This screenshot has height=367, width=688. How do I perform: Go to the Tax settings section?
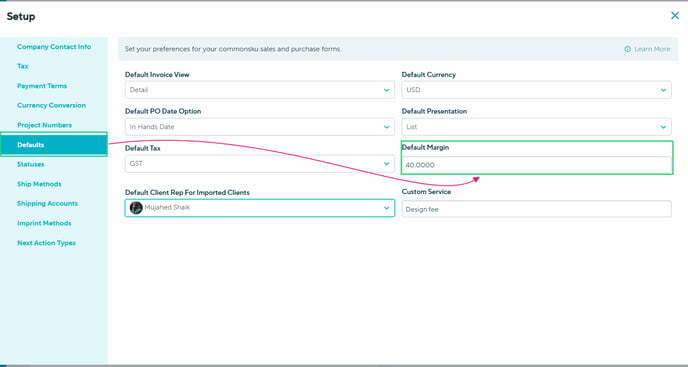(23, 66)
